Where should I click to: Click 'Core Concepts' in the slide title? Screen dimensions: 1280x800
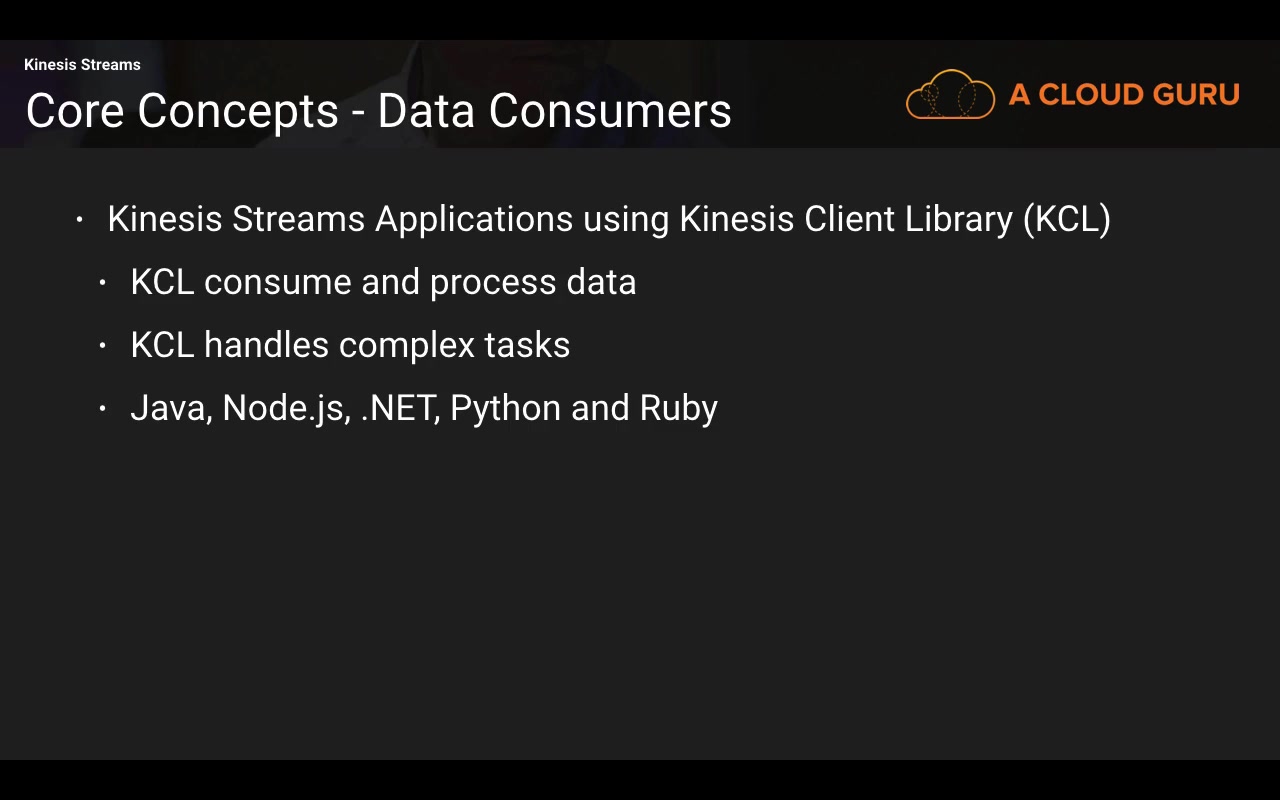tap(182, 111)
